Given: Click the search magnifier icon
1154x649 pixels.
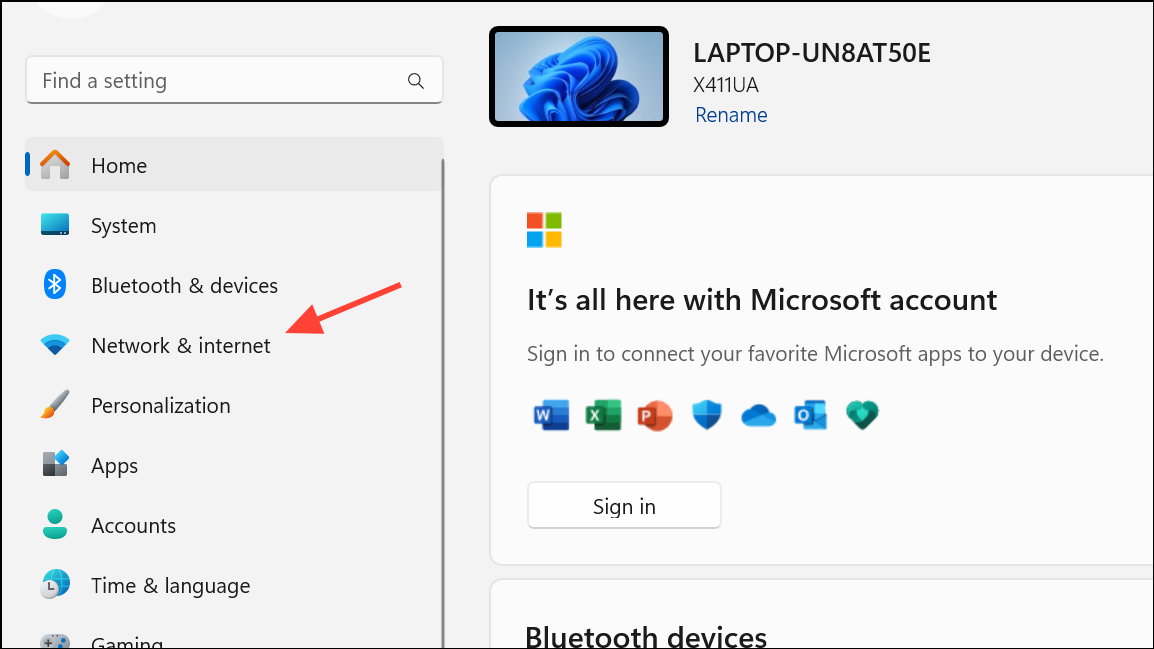Looking at the screenshot, I should 416,81.
